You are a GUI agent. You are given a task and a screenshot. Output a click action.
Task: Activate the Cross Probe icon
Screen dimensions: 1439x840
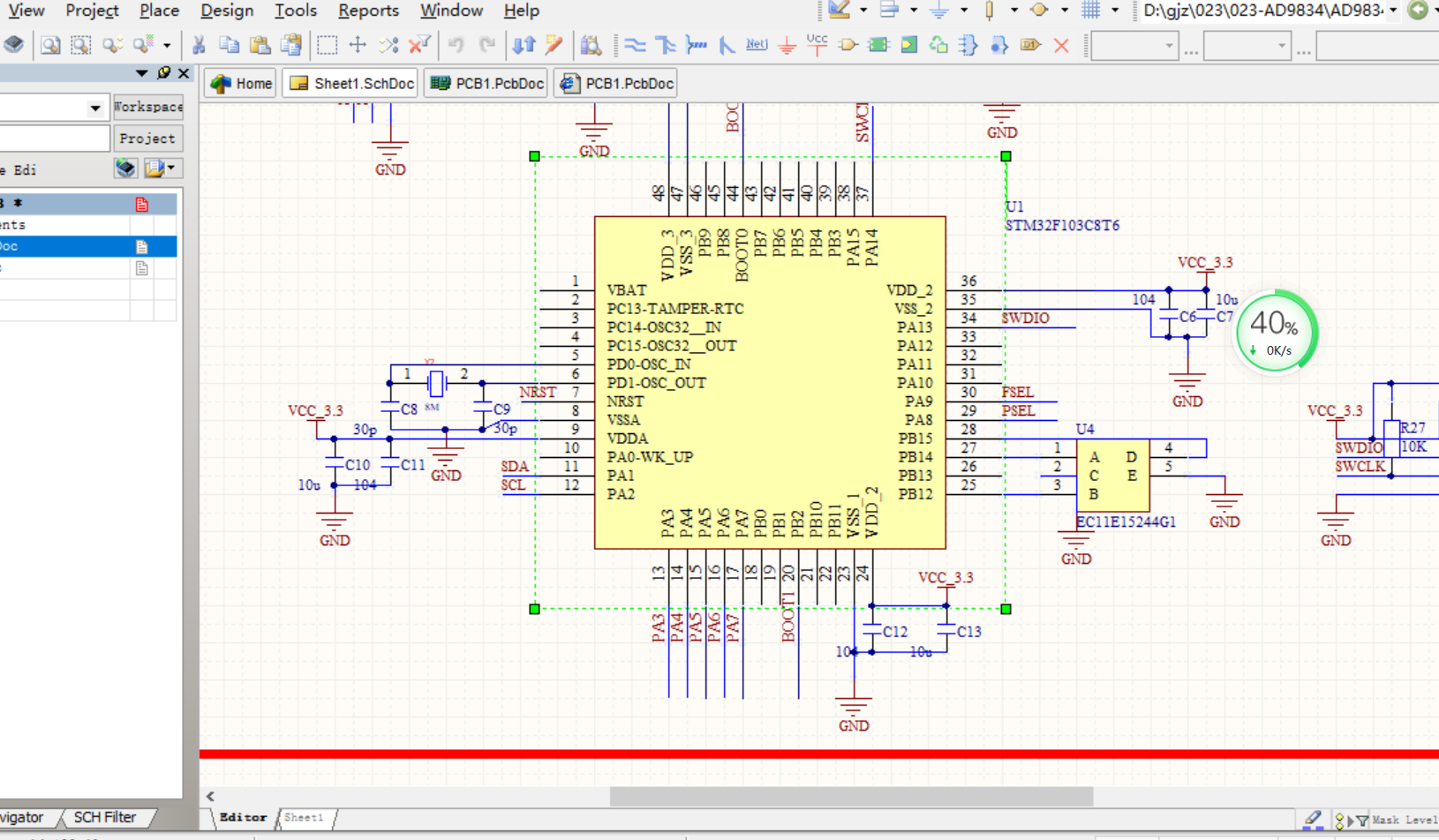click(554, 45)
